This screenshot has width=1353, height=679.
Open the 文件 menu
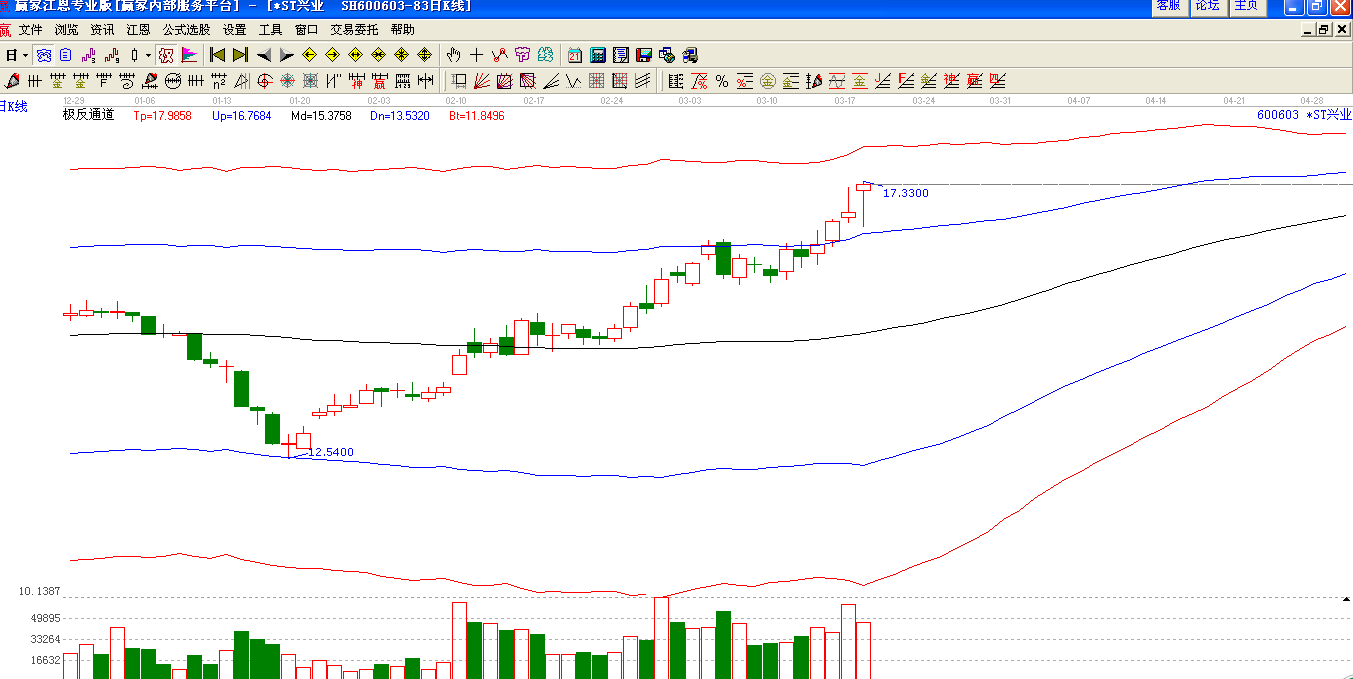point(31,30)
